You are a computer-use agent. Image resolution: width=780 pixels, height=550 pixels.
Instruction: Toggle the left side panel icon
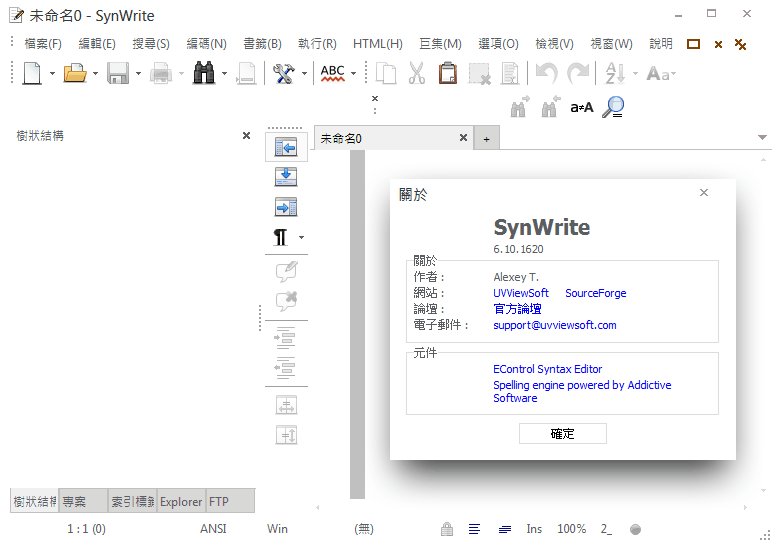[286, 148]
